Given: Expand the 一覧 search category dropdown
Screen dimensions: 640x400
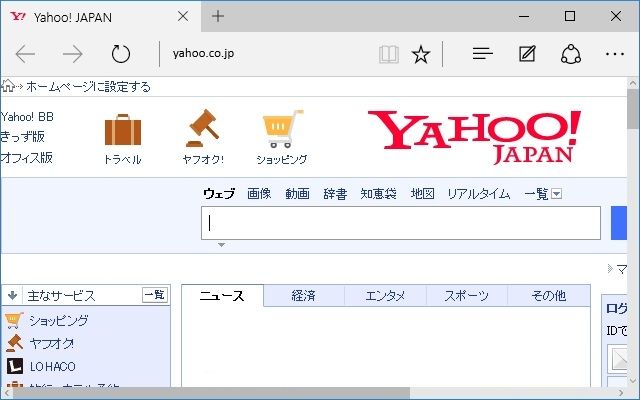Looking at the screenshot, I should coord(556,193).
